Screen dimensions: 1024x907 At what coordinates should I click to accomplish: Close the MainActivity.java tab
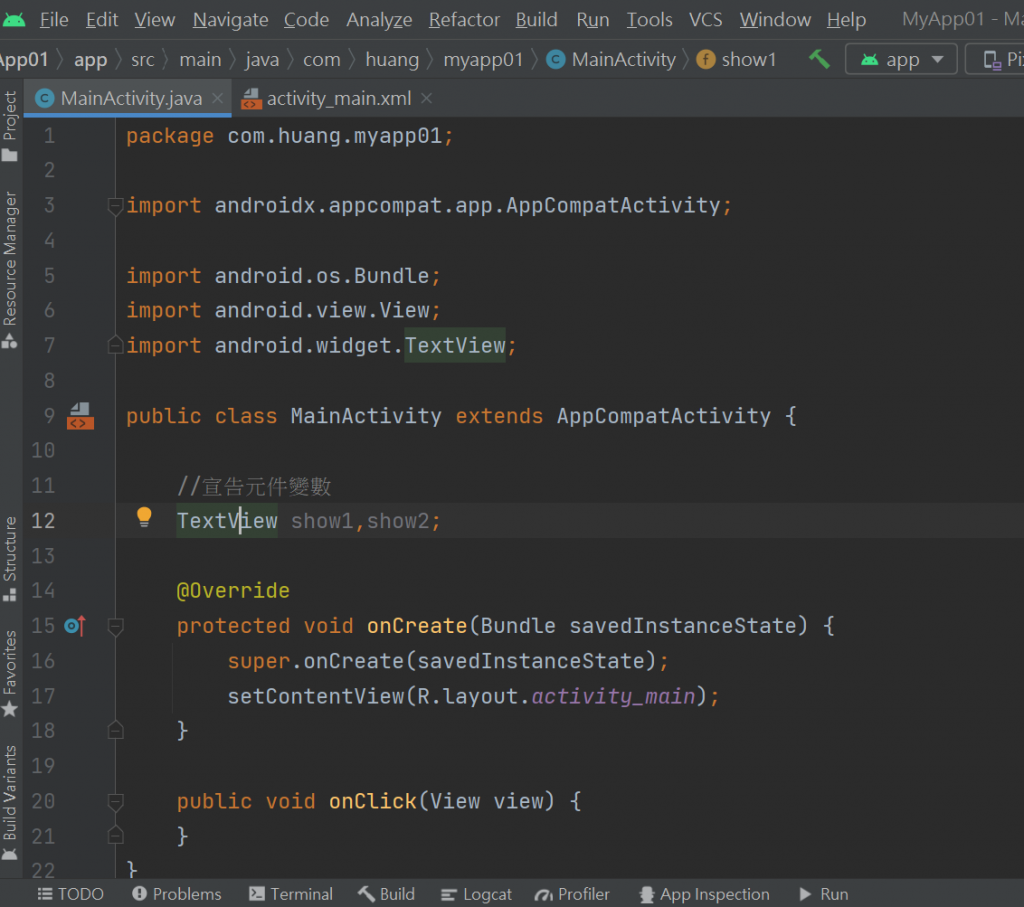click(x=217, y=99)
